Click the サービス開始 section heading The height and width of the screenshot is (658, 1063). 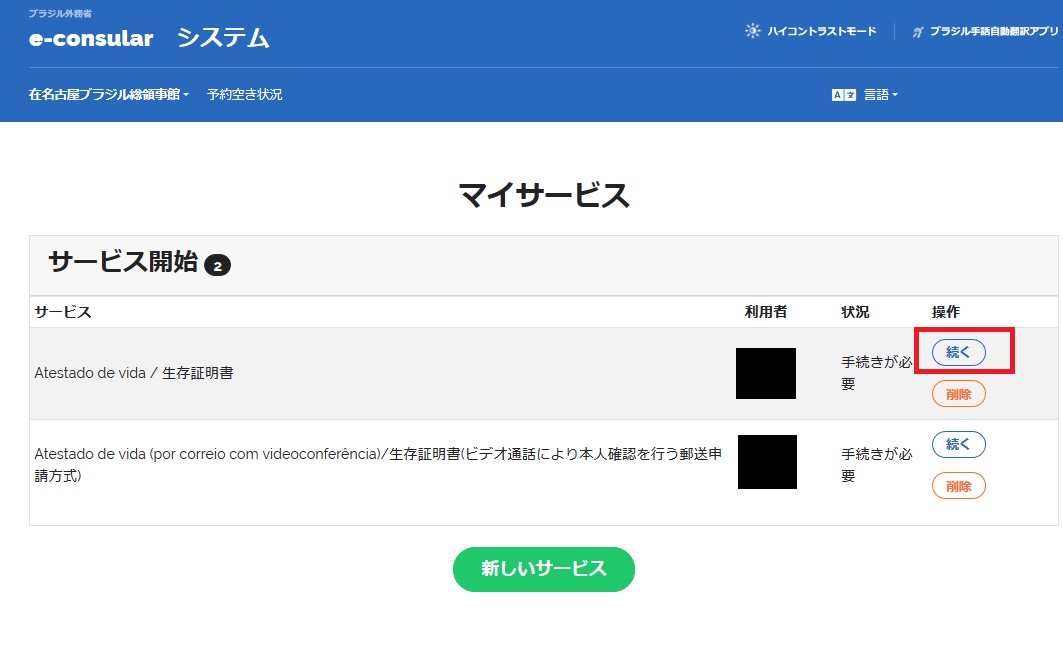123,262
